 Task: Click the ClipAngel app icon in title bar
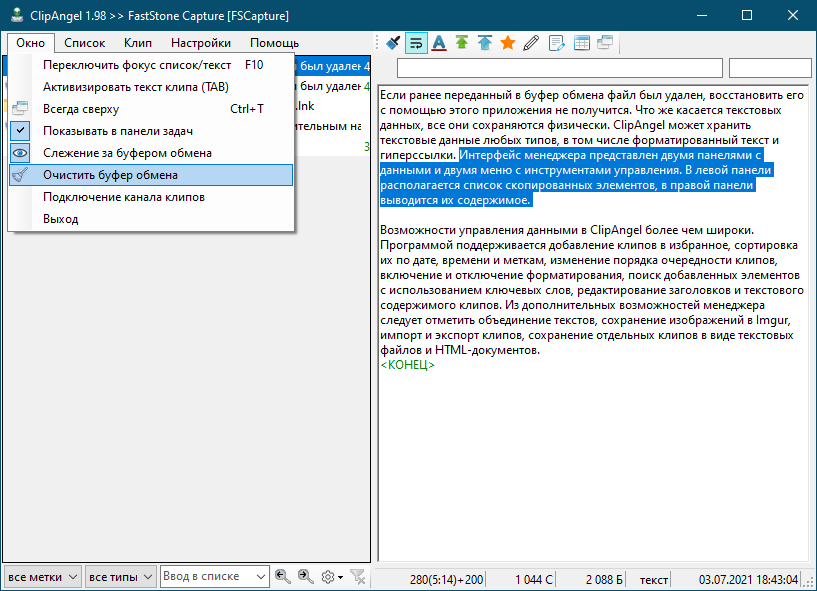point(17,15)
